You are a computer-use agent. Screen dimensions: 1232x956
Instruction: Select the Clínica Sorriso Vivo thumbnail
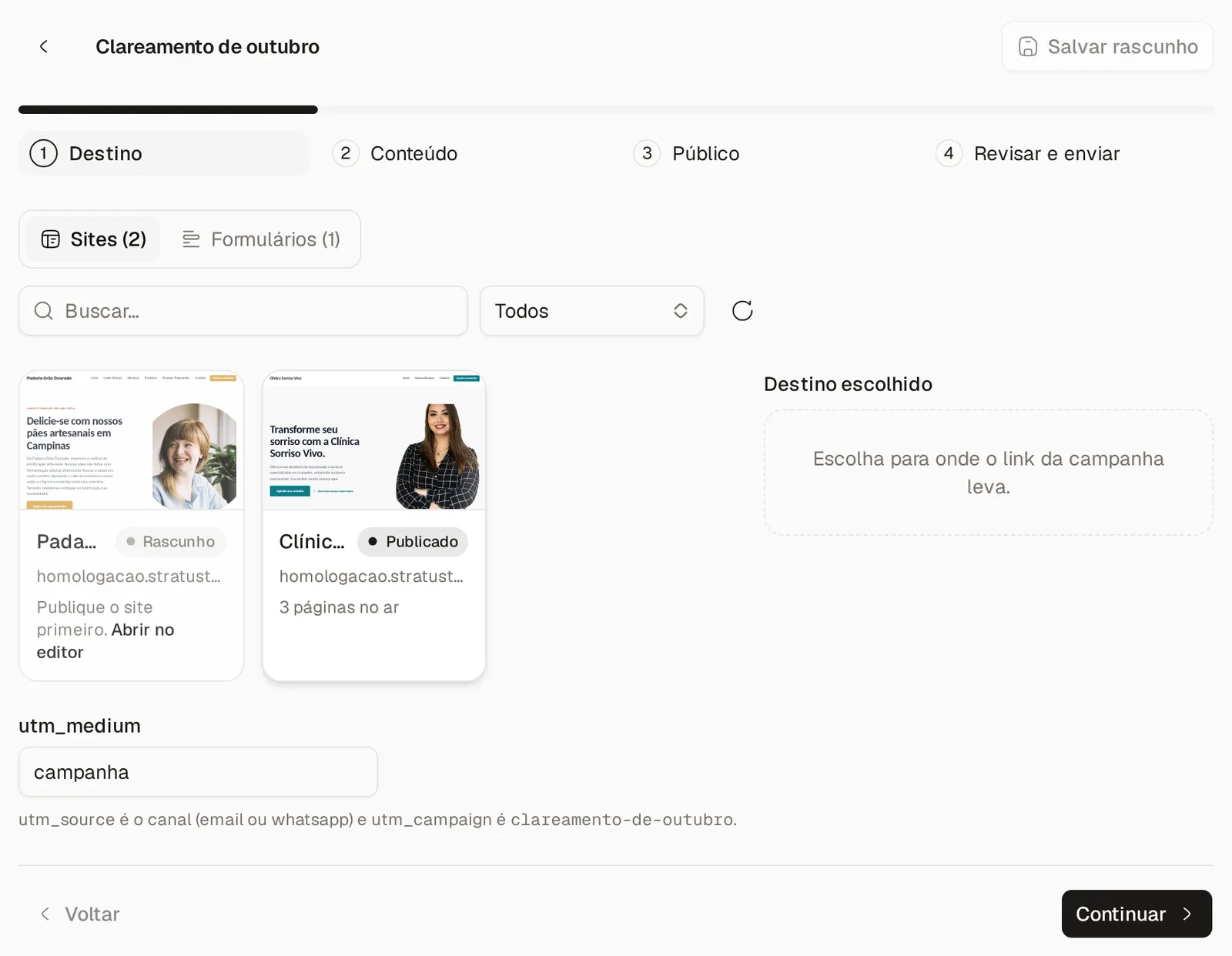pyautogui.click(x=374, y=441)
